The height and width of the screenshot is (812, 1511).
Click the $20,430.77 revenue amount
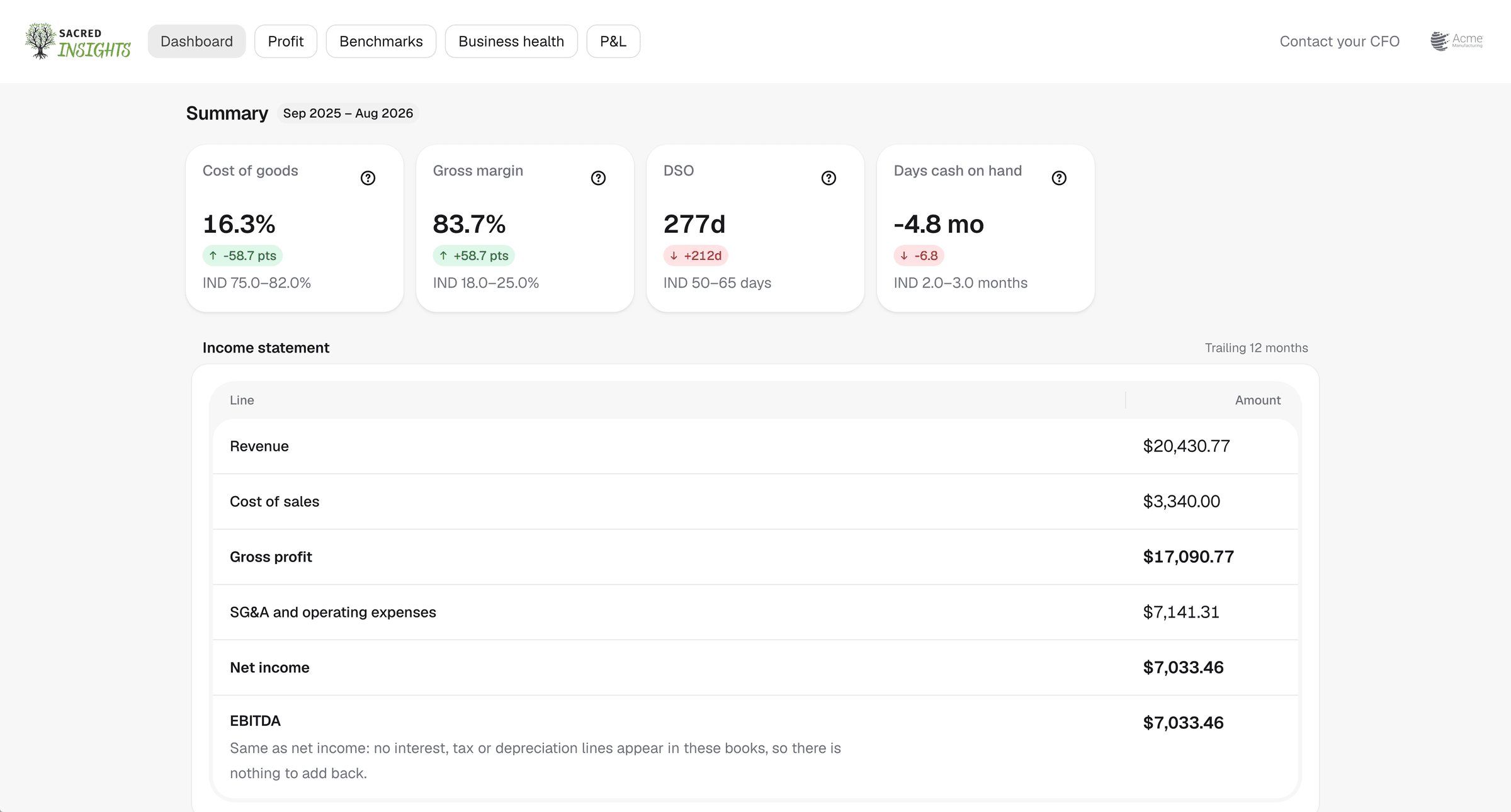tap(1187, 446)
